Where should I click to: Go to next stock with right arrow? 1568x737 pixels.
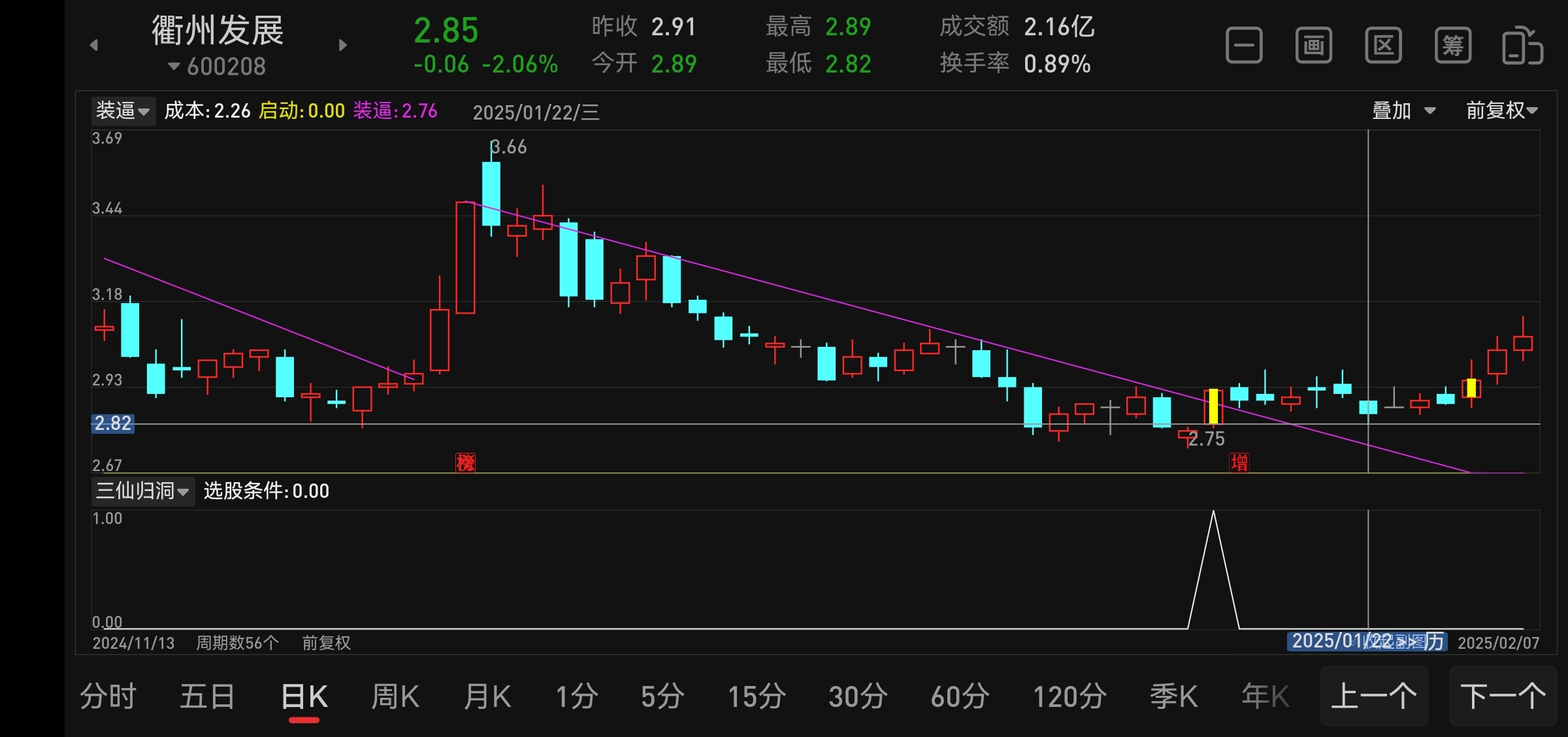[x=343, y=45]
